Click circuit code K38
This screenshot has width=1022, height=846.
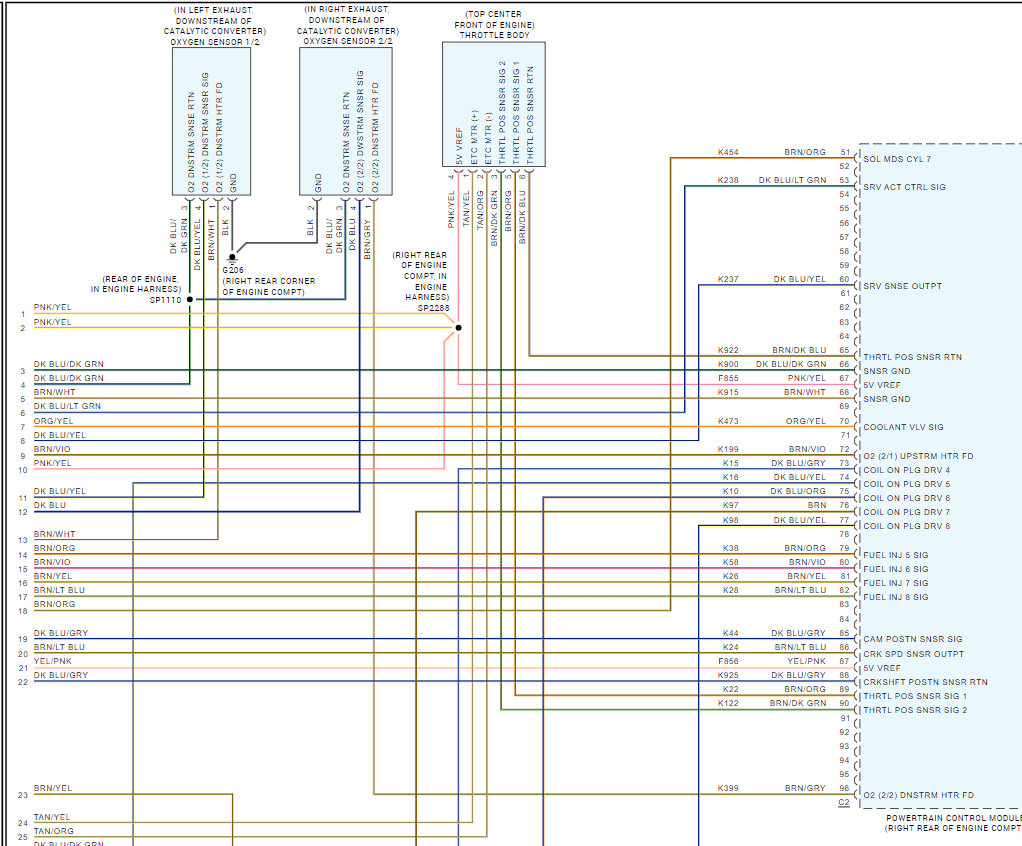[731, 548]
